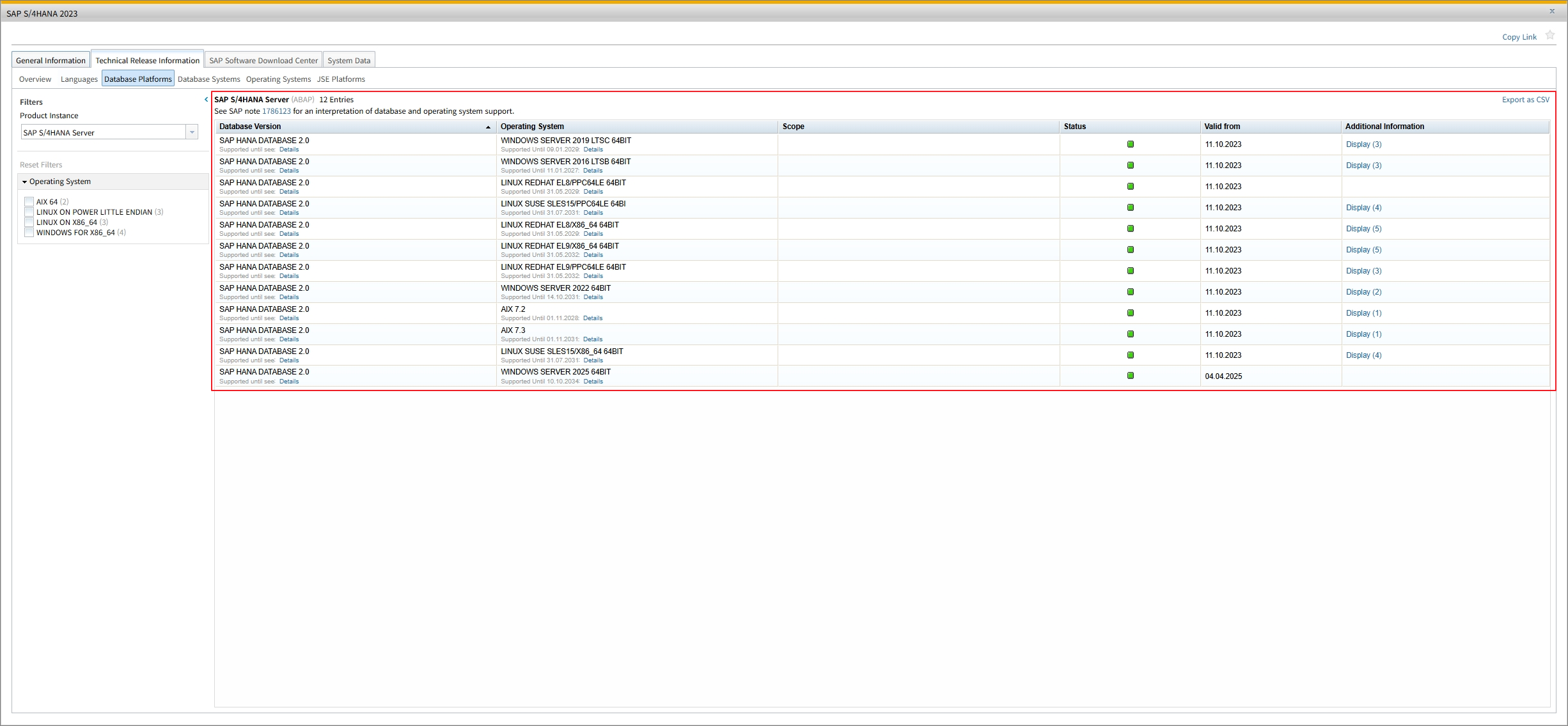Click green status icon for SUSE SLES15/PPC64LE row
This screenshot has width=1568, height=726.
(1131, 208)
